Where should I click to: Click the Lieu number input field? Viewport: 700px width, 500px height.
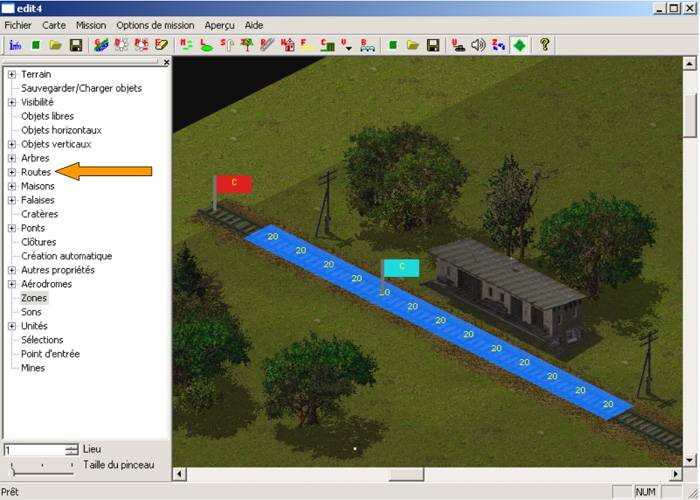(34, 450)
